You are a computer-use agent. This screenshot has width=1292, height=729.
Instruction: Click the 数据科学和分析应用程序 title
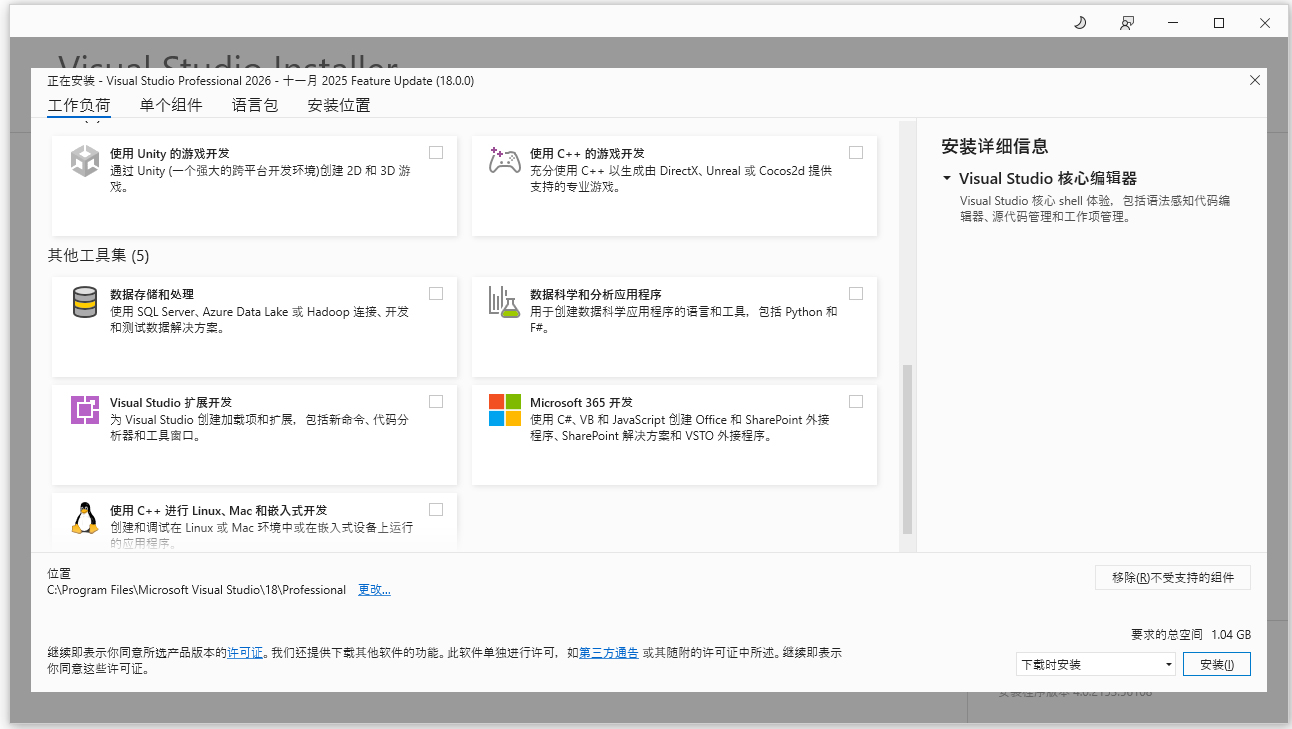click(596, 295)
